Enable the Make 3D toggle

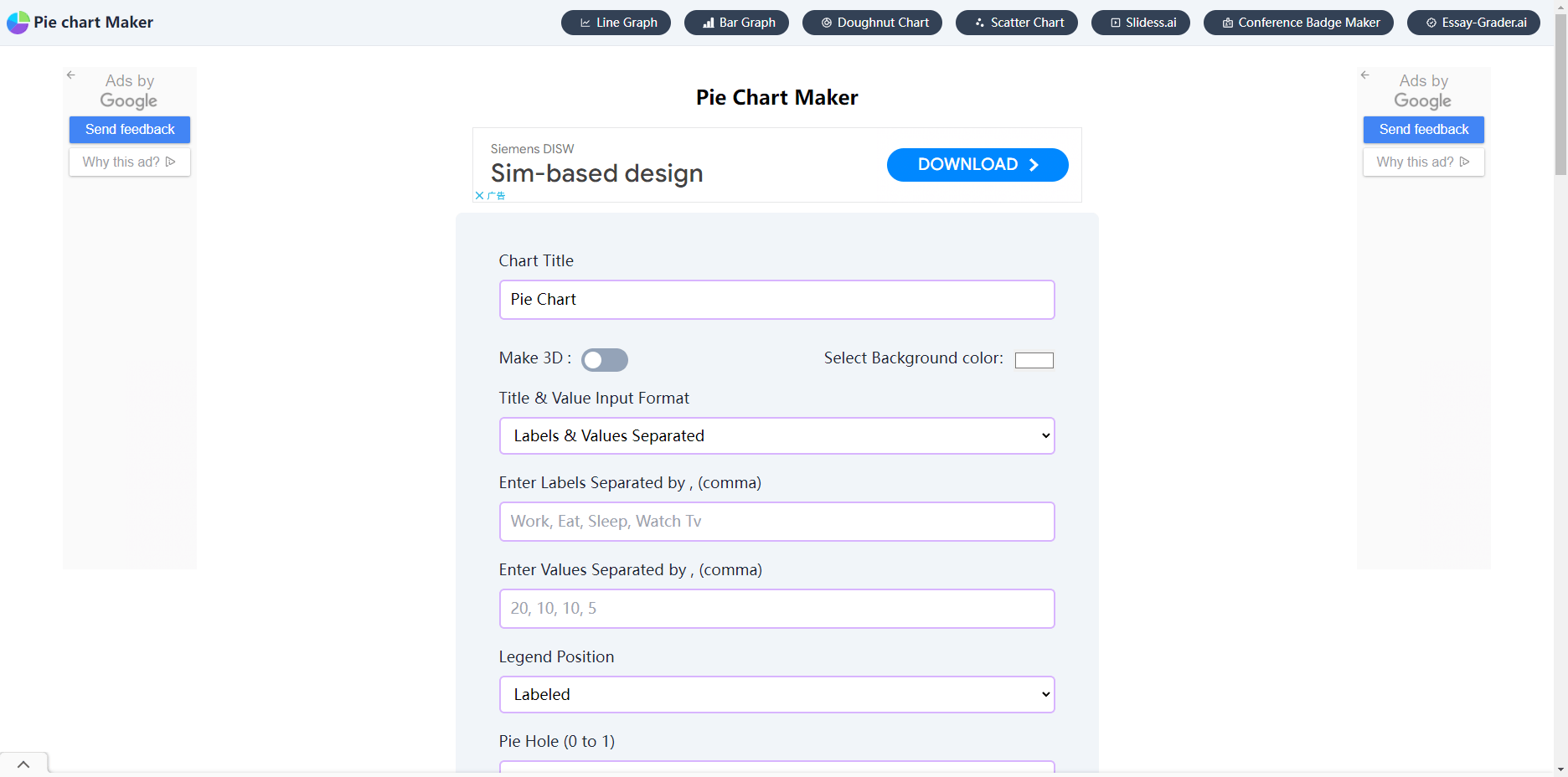point(605,359)
